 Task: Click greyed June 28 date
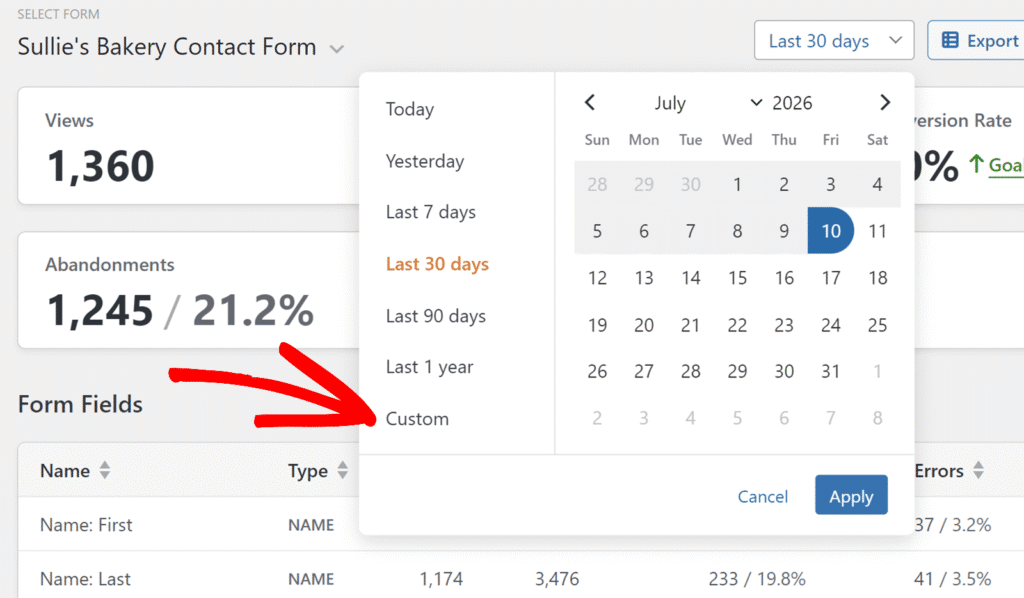click(597, 184)
